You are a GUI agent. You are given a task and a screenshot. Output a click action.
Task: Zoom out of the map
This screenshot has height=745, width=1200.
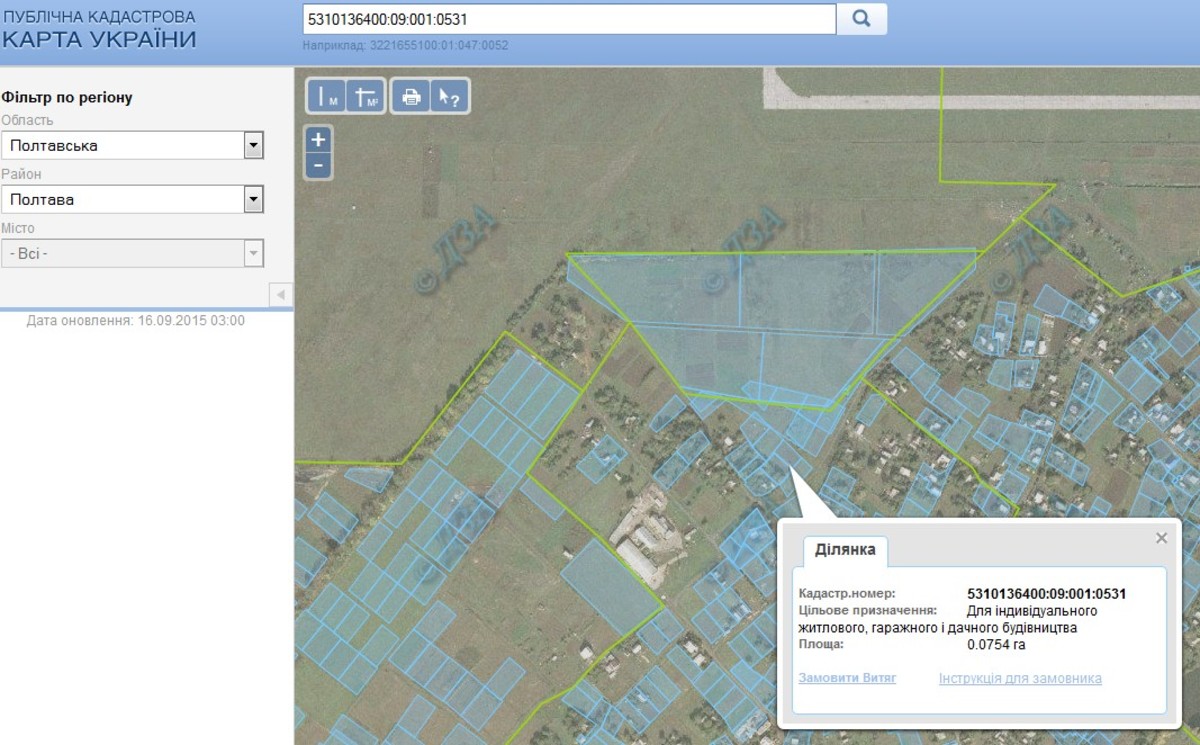pos(318,165)
